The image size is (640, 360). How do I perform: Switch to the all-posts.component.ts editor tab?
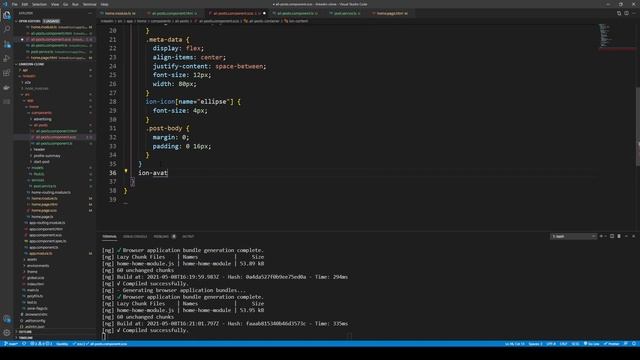point(297,13)
